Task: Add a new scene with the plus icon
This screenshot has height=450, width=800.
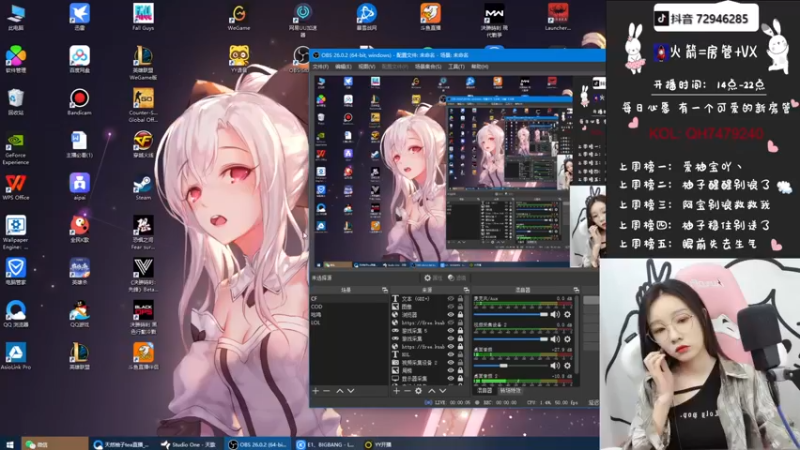Action: [316, 391]
